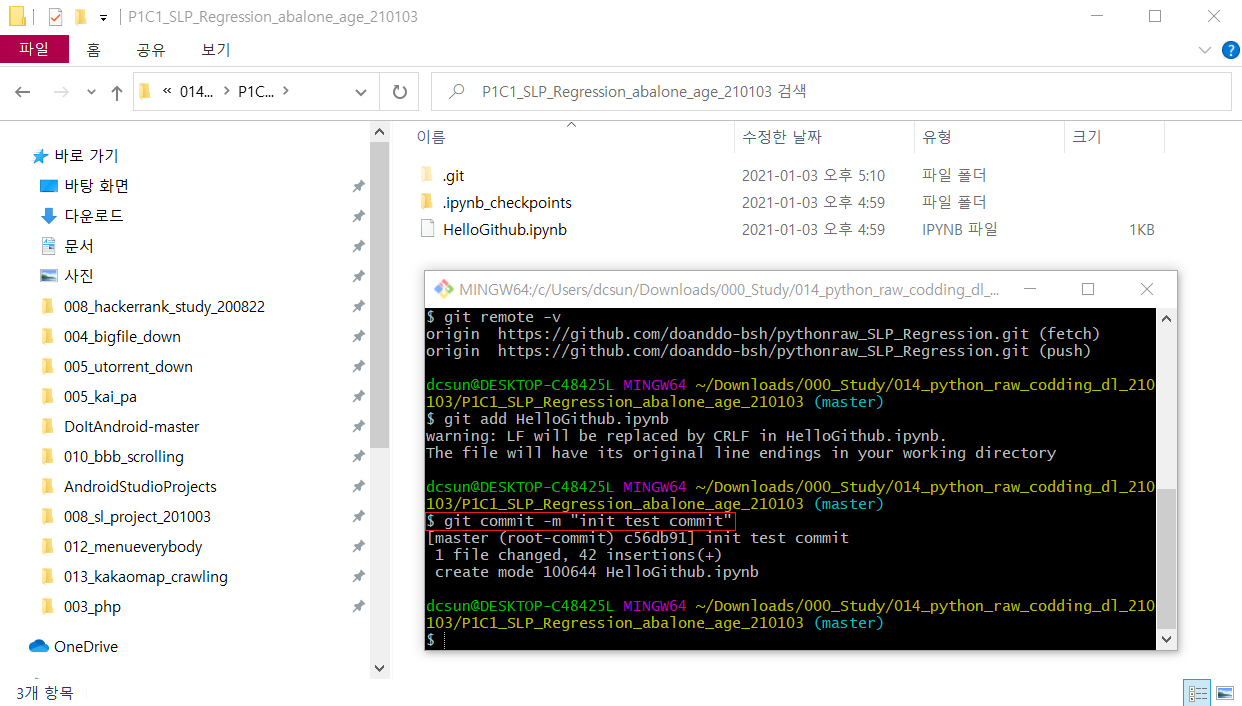Sort by the 수정한 날짜 column header
This screenshot has height=706, width=1242.
tap(782, 137)
